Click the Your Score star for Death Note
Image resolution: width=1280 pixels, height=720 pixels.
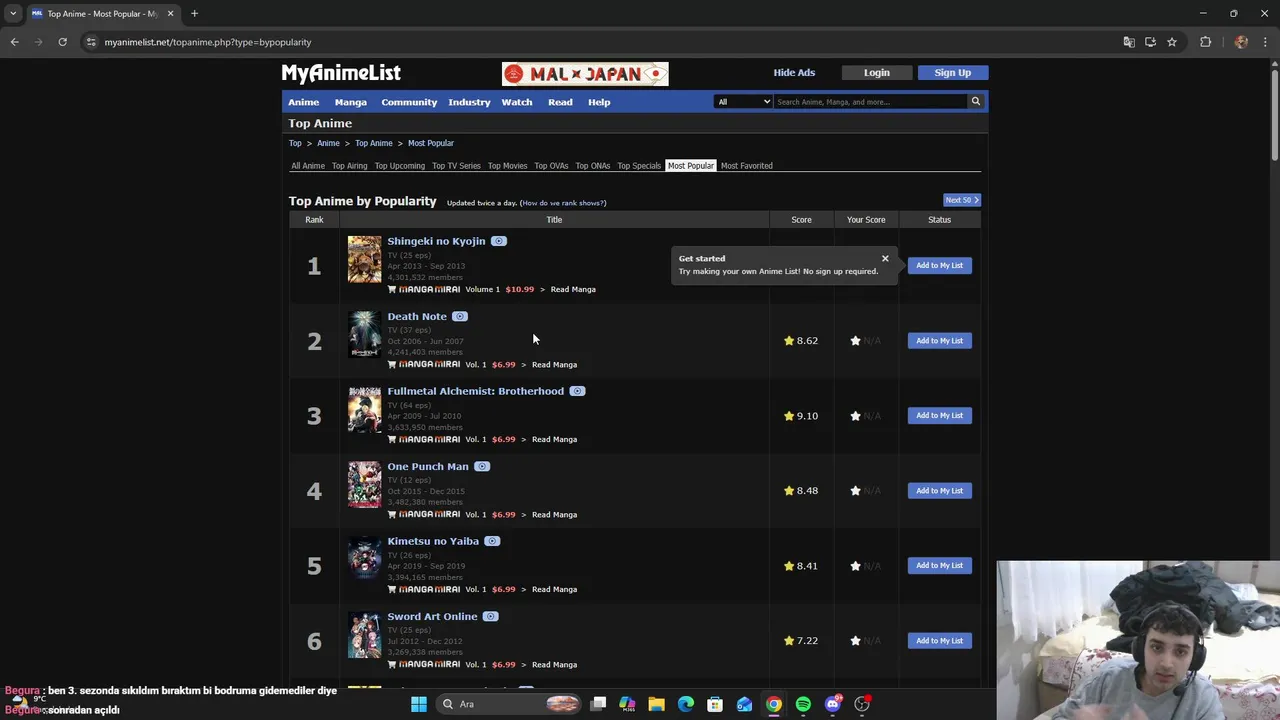(x=855, y=341)
